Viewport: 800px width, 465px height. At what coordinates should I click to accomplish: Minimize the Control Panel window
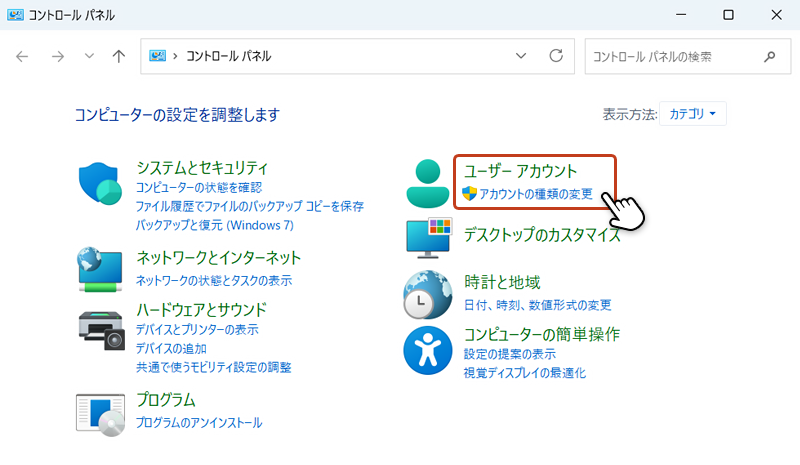[681, 15]
